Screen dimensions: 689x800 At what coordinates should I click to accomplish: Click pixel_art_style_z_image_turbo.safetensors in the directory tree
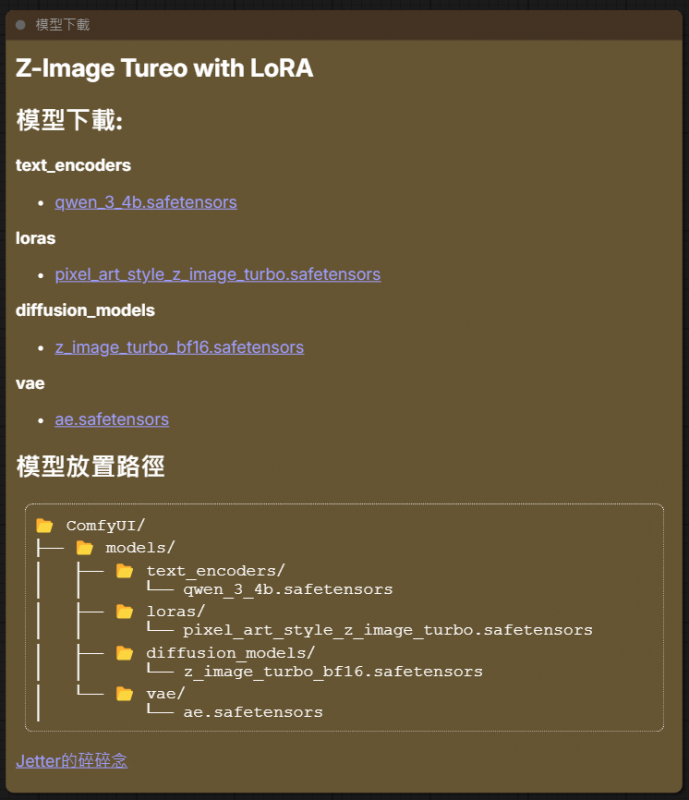(388, 630)
